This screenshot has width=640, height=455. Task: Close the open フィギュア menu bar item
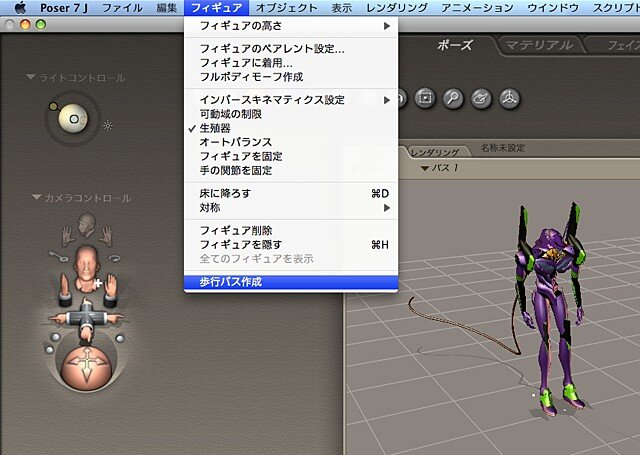pos(216,8)
